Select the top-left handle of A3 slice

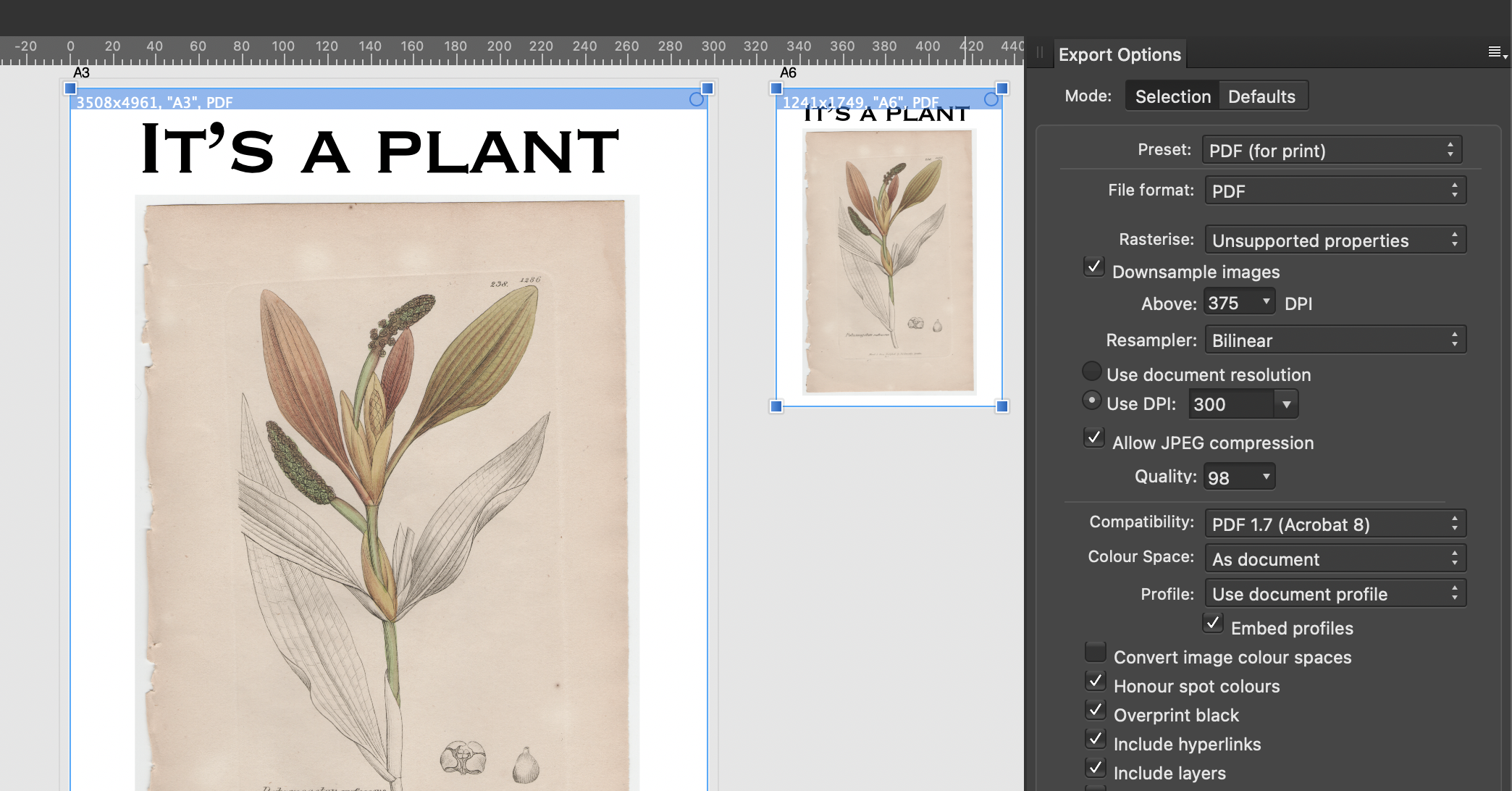pyautogui.click(x=70, y=88)
